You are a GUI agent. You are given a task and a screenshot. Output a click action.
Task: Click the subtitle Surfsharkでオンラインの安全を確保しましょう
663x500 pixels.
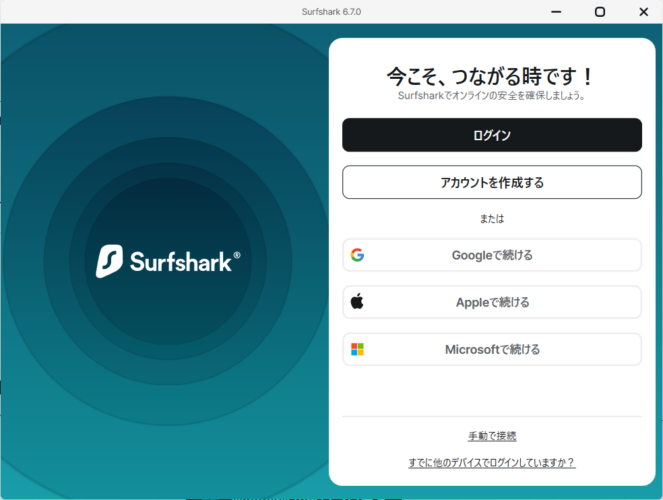pyautogui.click(x=491, y=96)
